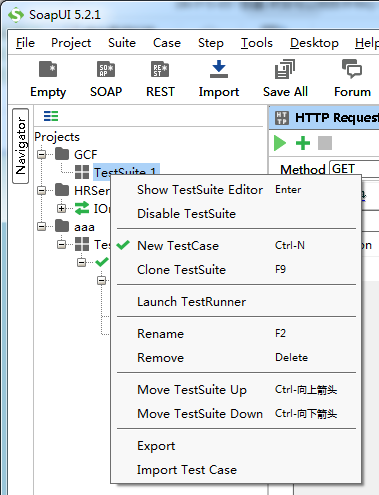Open the Help menu

[x=367, y=43]
